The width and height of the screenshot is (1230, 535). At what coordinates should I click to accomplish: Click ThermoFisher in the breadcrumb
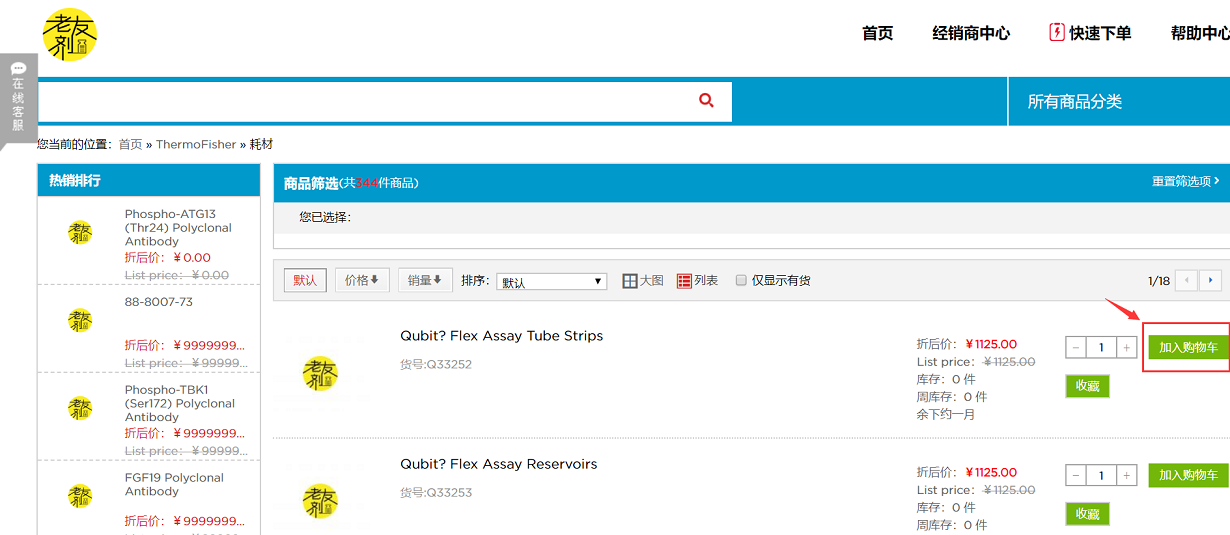point(196,144)
